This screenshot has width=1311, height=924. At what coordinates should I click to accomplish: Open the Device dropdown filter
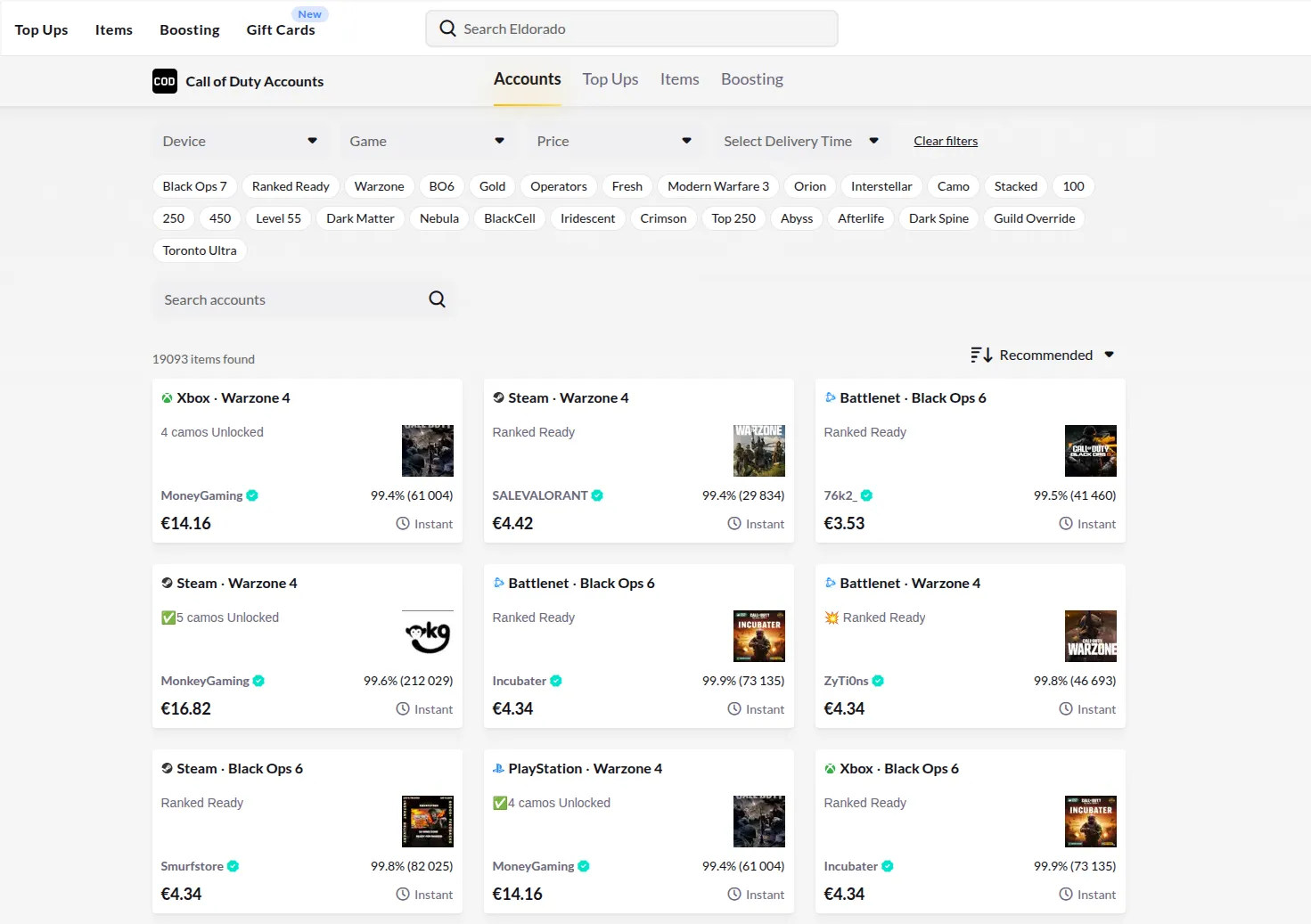[239, 141]
